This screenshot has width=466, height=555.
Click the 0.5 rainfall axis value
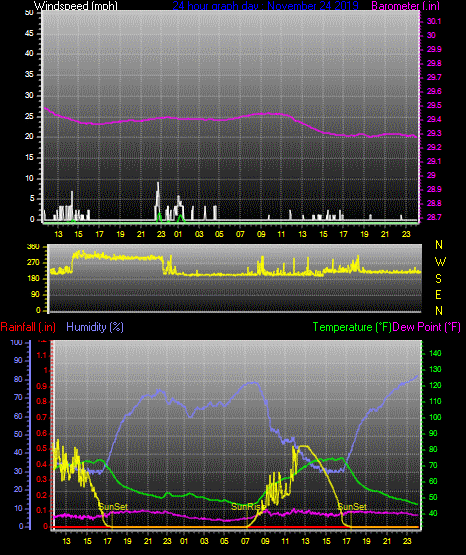point(42,448)
